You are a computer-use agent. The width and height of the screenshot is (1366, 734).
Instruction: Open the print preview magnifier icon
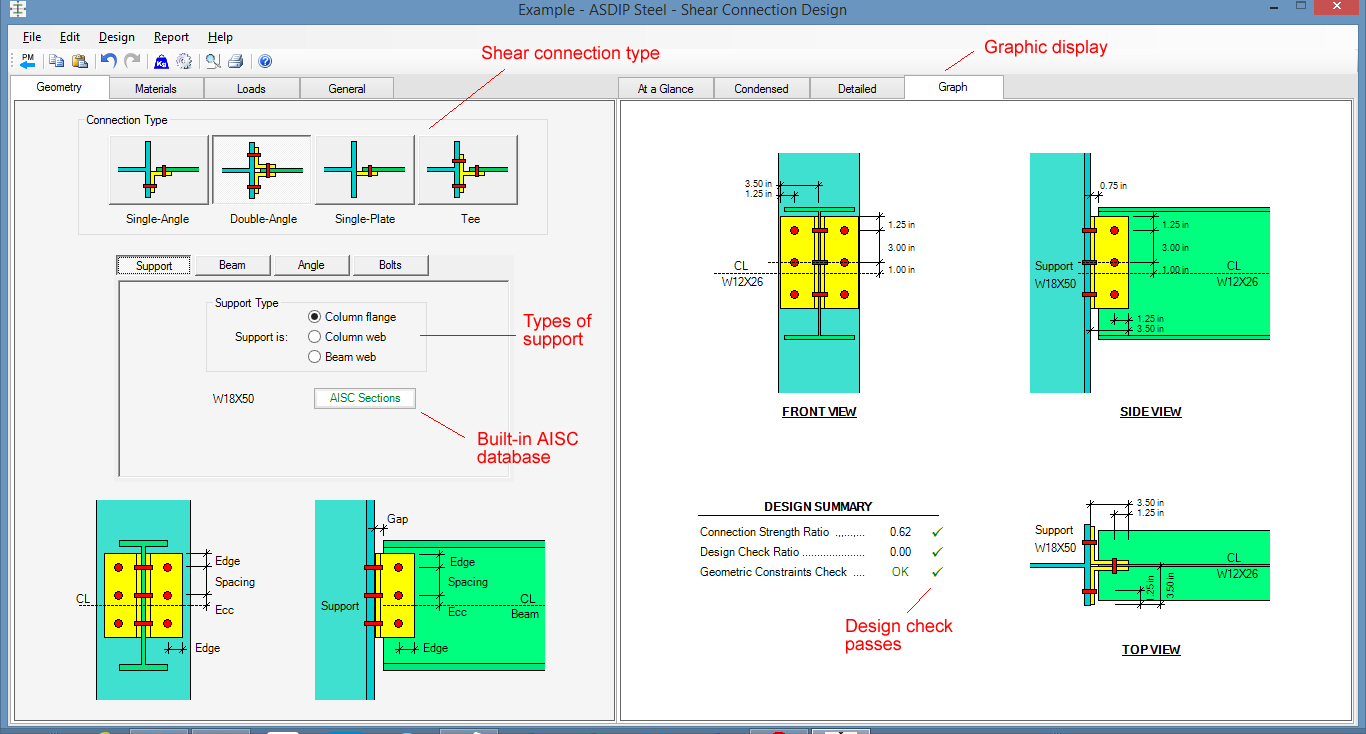pyautogui.click(x=213, y=60)
